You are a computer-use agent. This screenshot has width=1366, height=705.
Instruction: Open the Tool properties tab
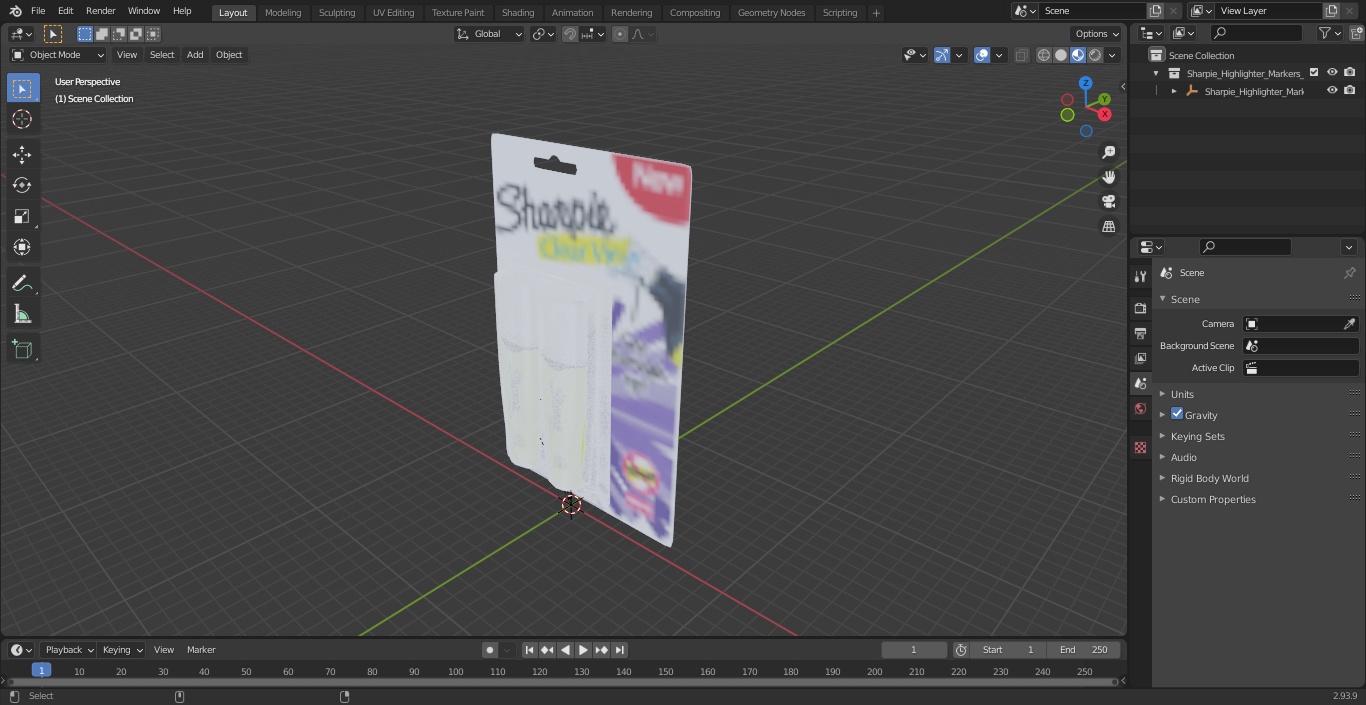click(x=1140, y=276)
